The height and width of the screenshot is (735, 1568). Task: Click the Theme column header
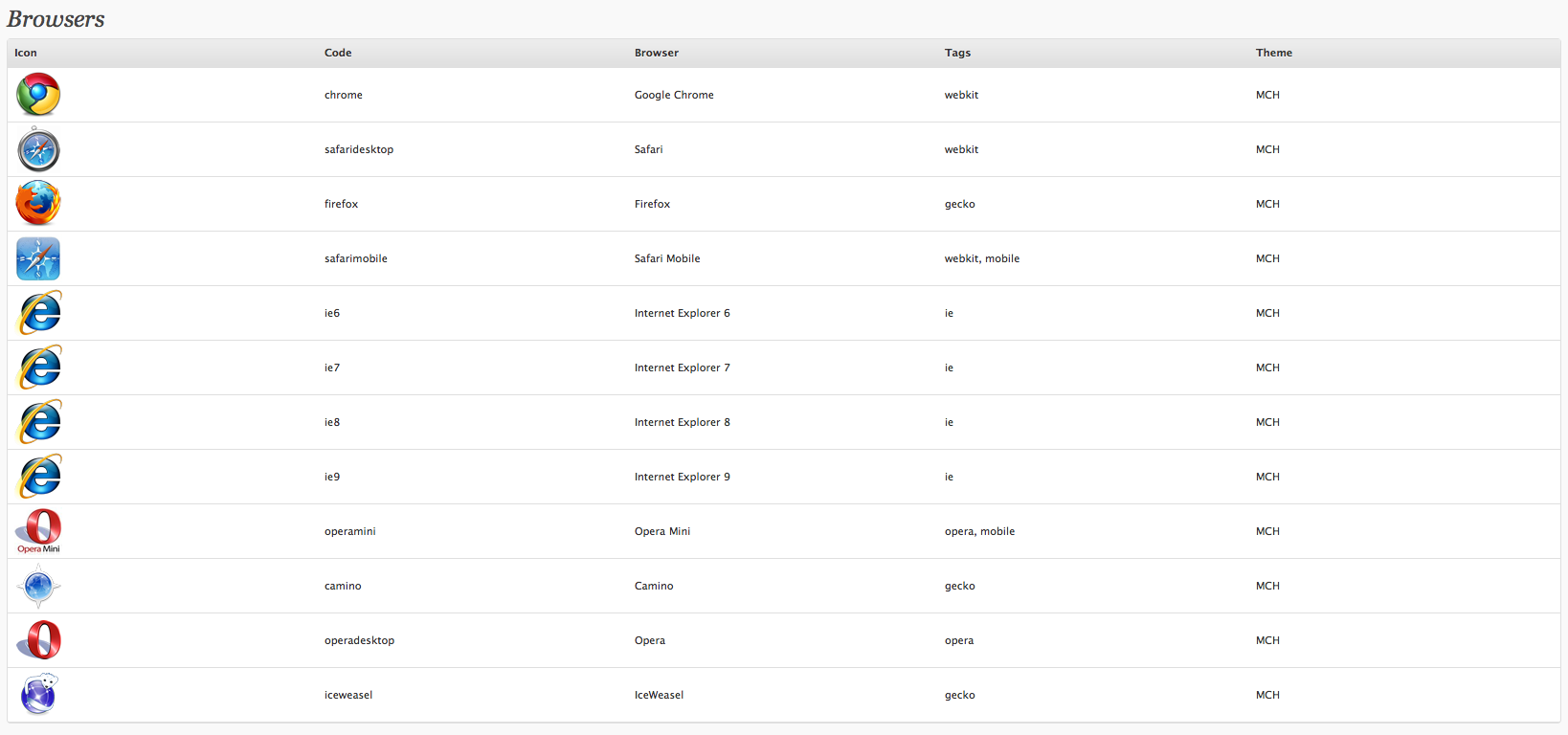[1274, 53]
